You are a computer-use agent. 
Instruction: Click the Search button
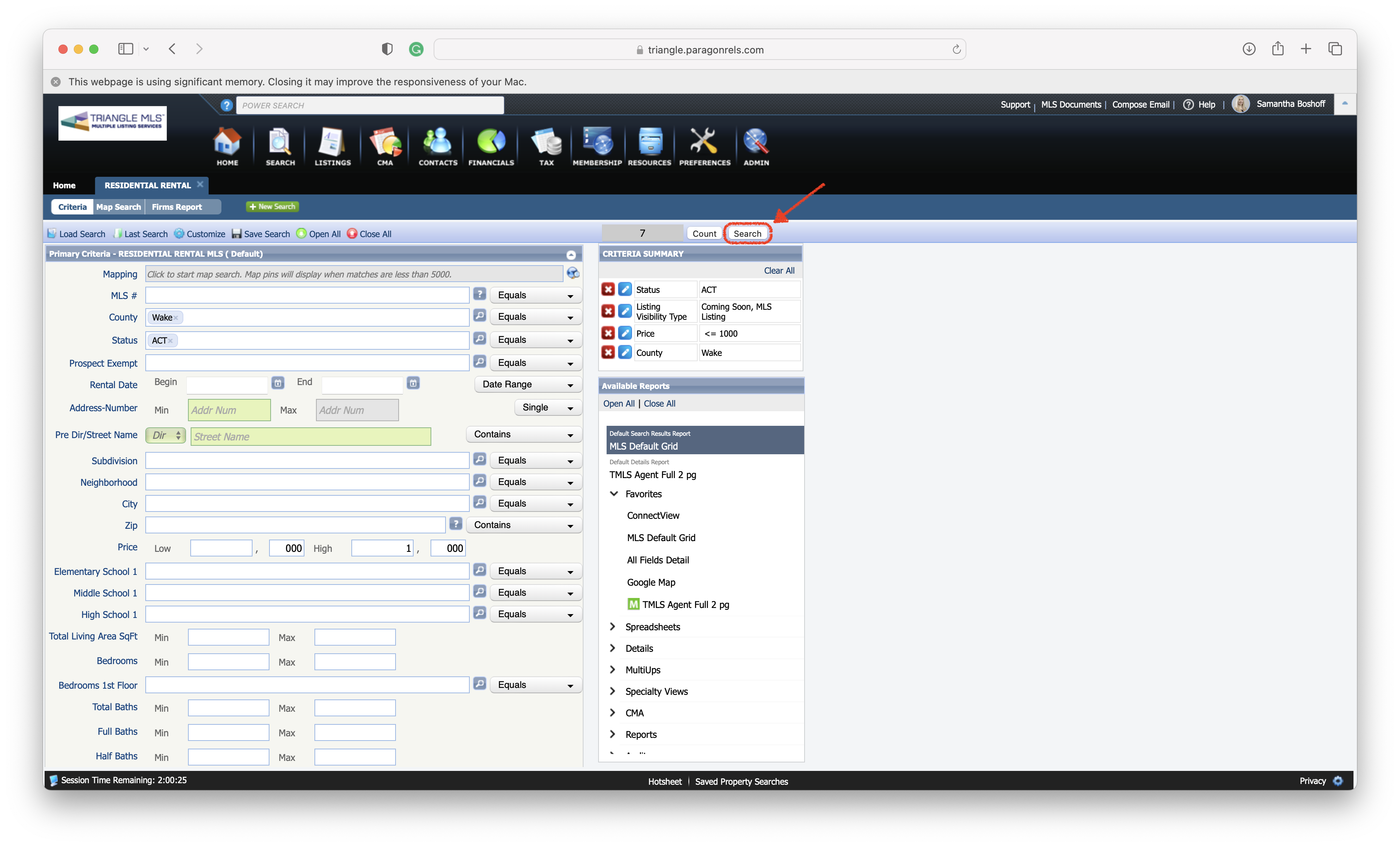click(747, 234)
